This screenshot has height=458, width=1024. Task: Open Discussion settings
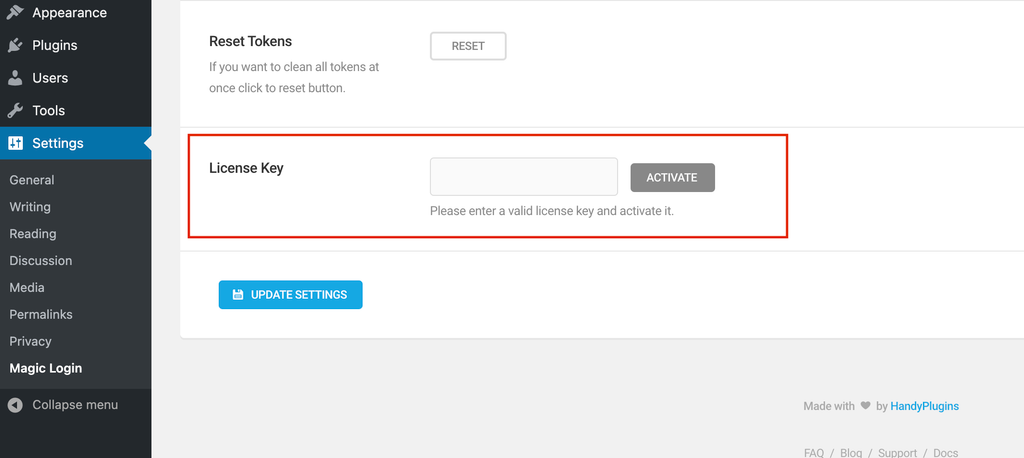click(40, 260)
